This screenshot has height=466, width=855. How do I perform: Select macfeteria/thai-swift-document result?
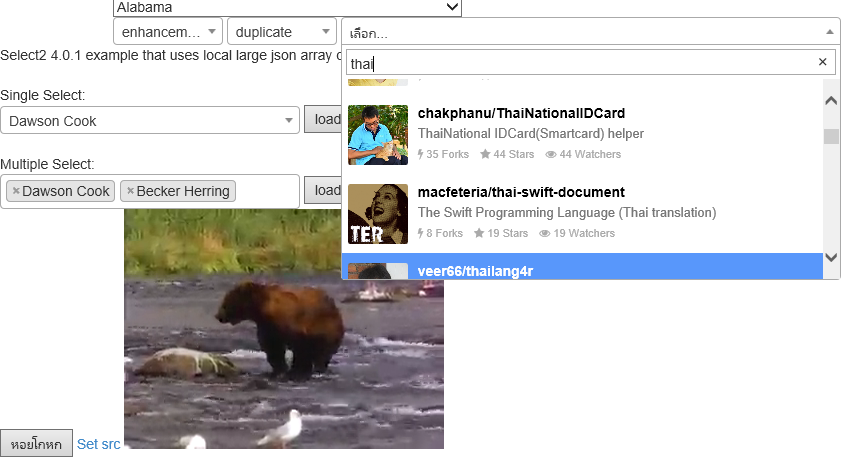coord(582,214)
